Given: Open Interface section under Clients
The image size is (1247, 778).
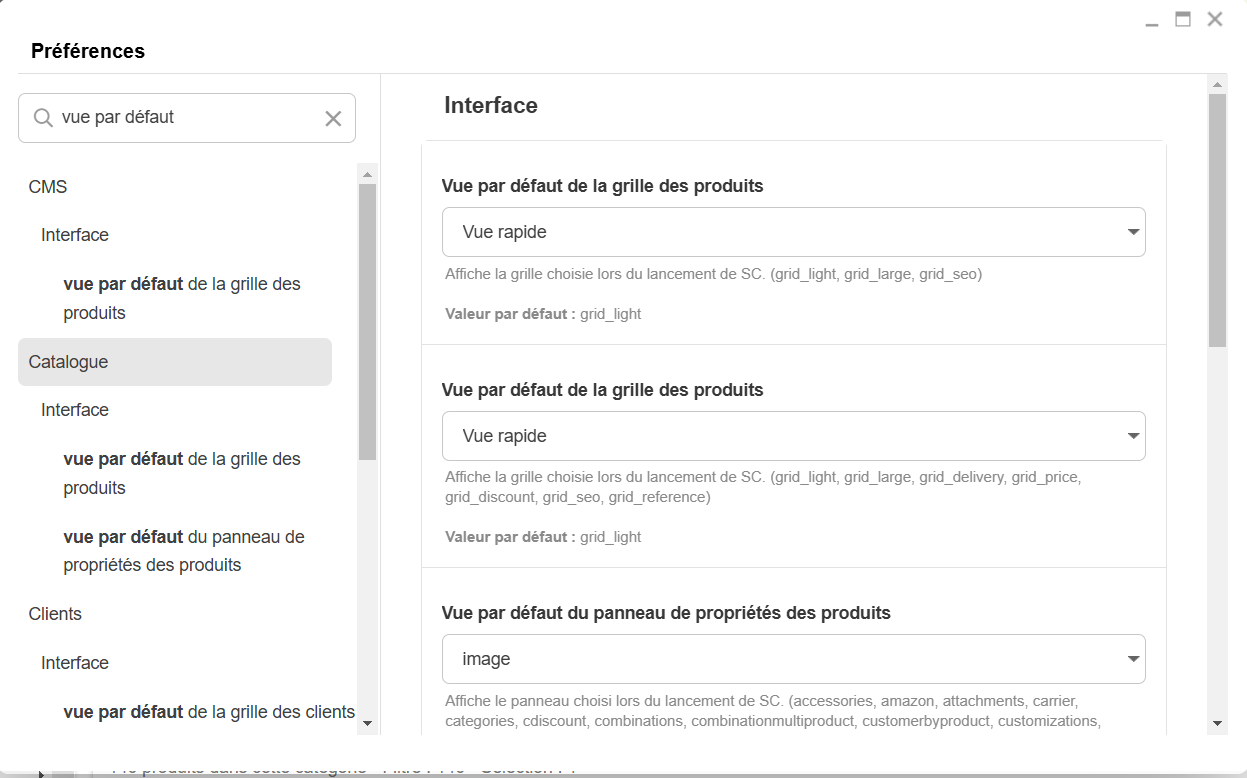Looking at the screenshot, I should (75, 663).
